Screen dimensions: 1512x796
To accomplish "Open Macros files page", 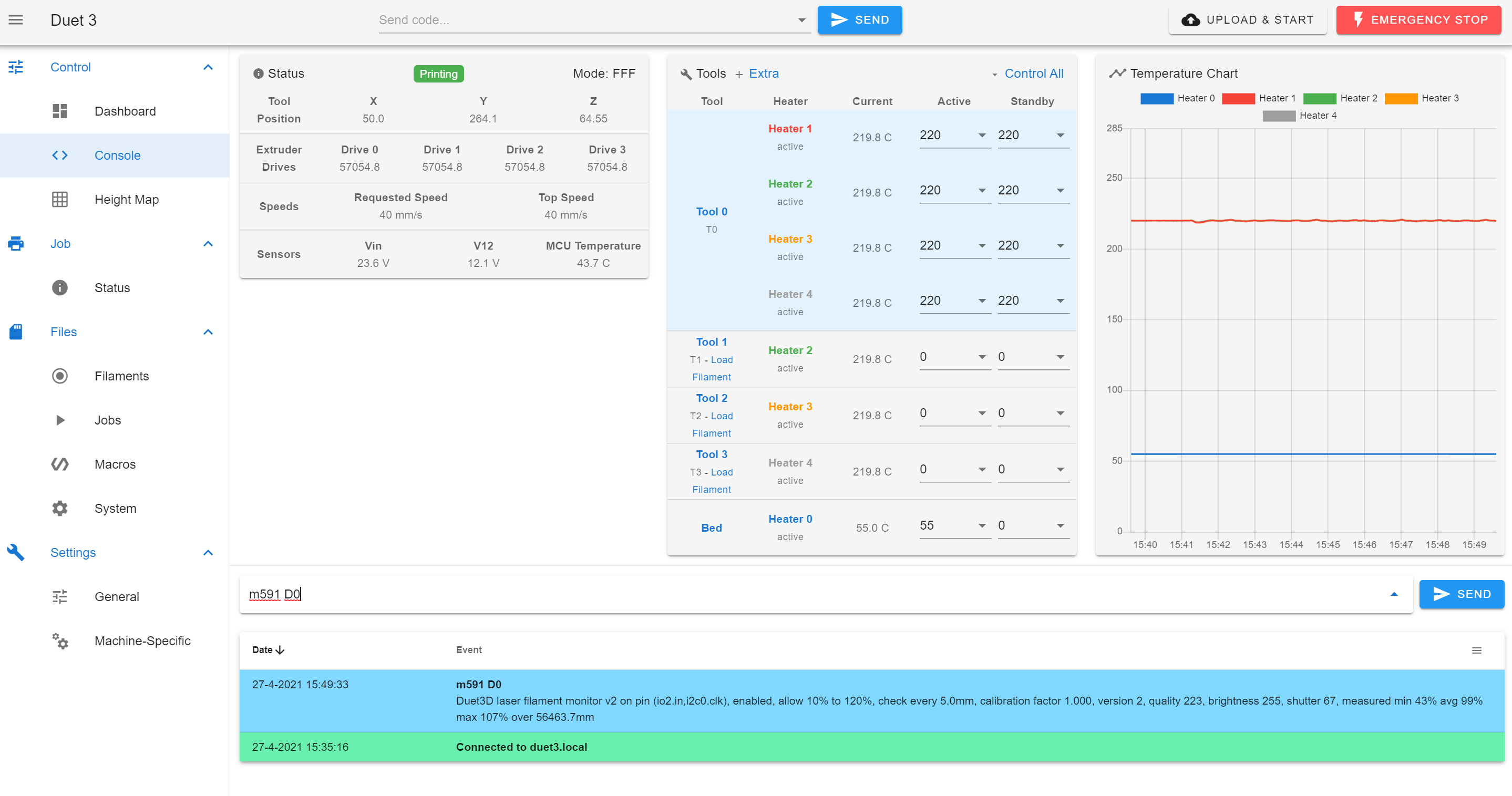I will [115, 464].
